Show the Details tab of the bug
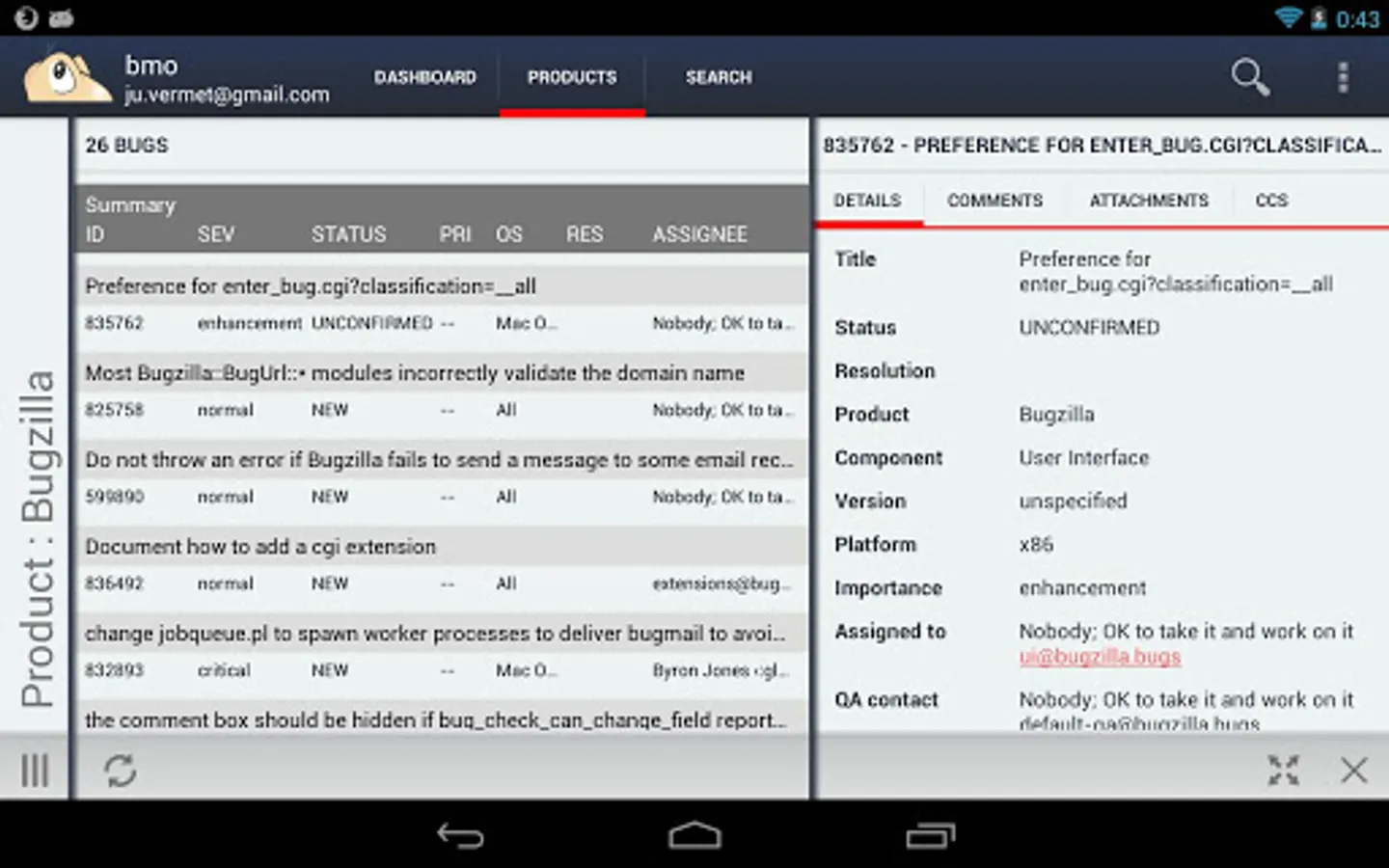The image size is (1389, 868). [x=867, y=201]
